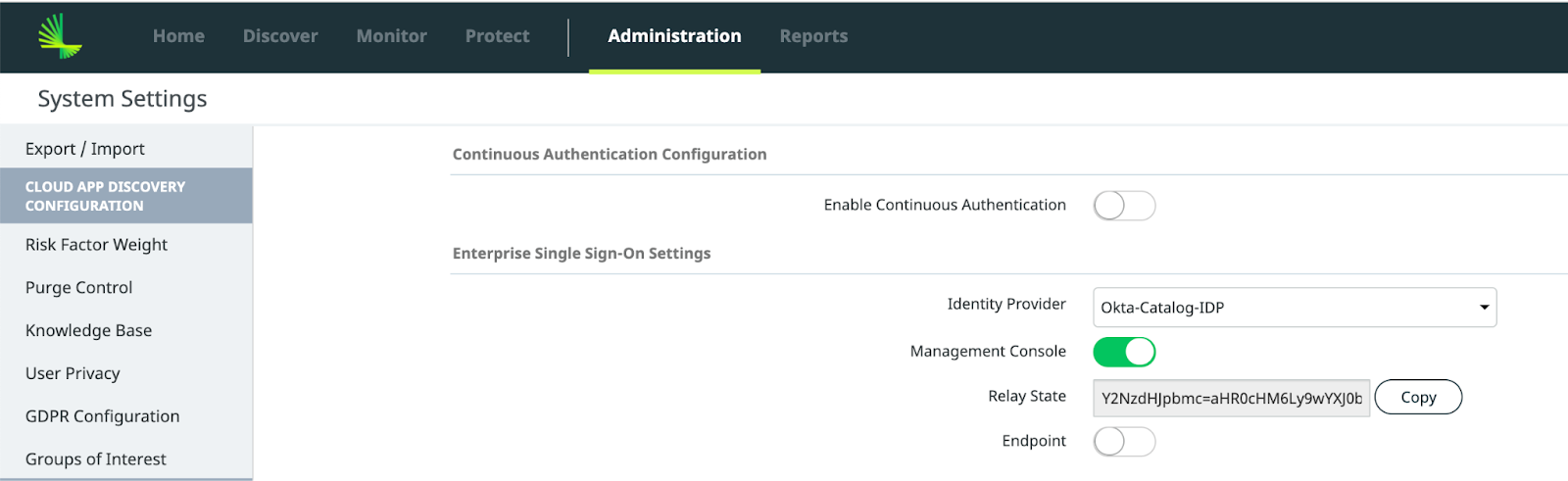This screenshot has width=1568, height=481.
Task: Open the Identity Provider dropdown arrow
Action: 1484,308
